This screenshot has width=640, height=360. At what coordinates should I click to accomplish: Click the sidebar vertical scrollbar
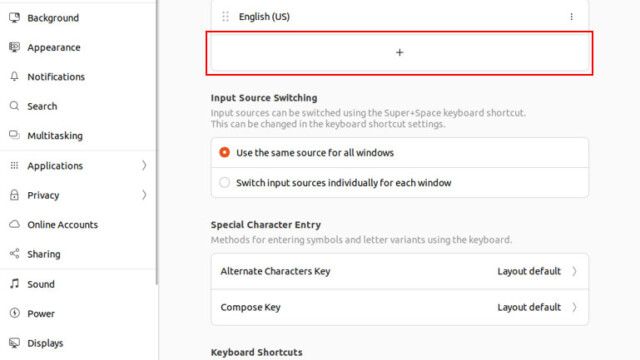point(157,142)
